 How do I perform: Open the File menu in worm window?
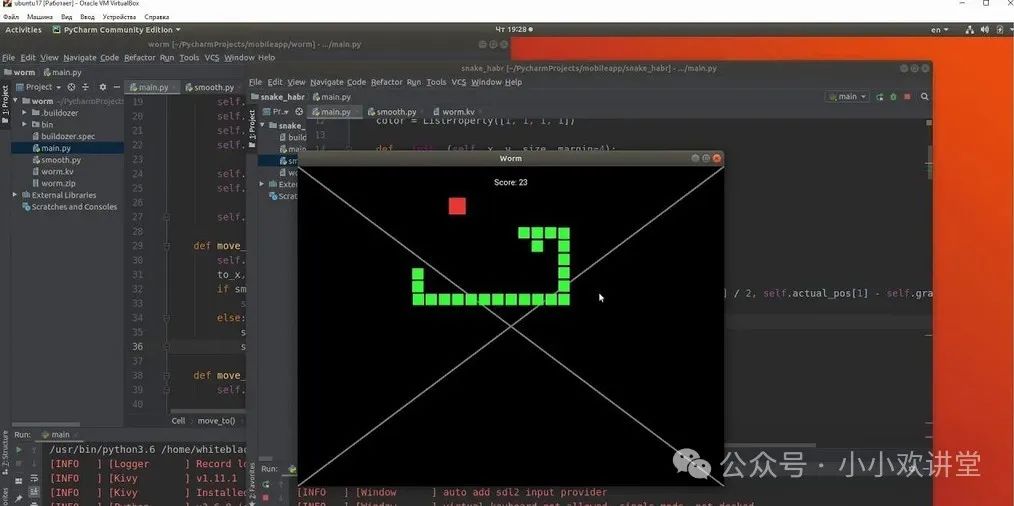(x=8, y=58)
